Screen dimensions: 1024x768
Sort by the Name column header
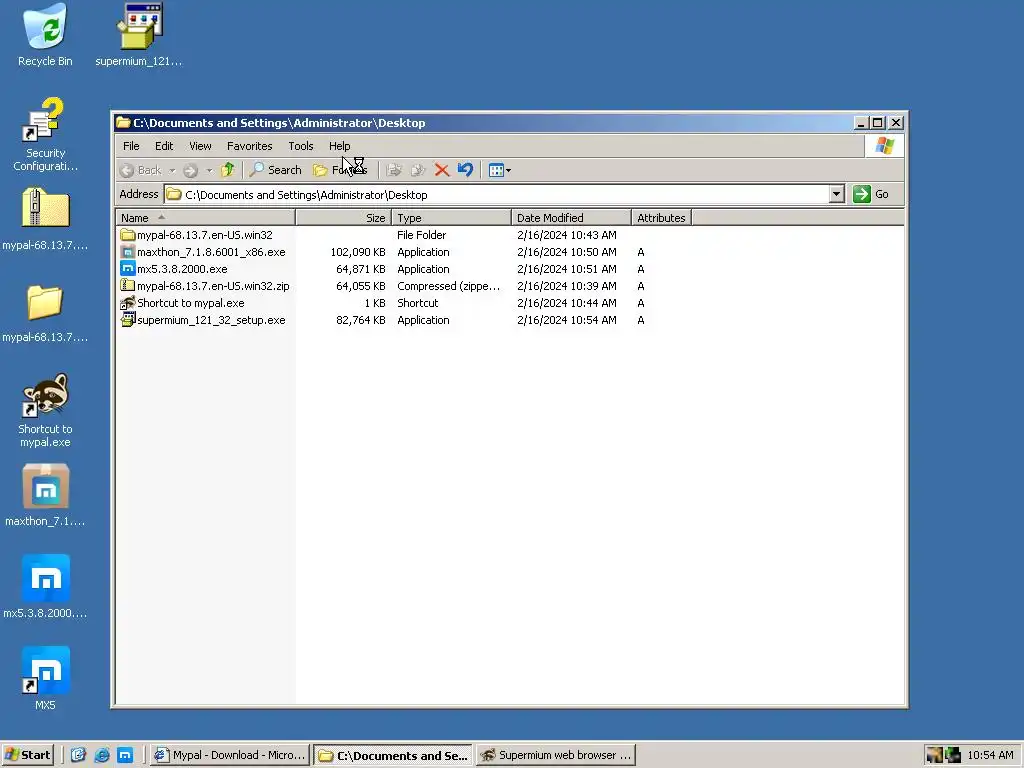point(206,217)
